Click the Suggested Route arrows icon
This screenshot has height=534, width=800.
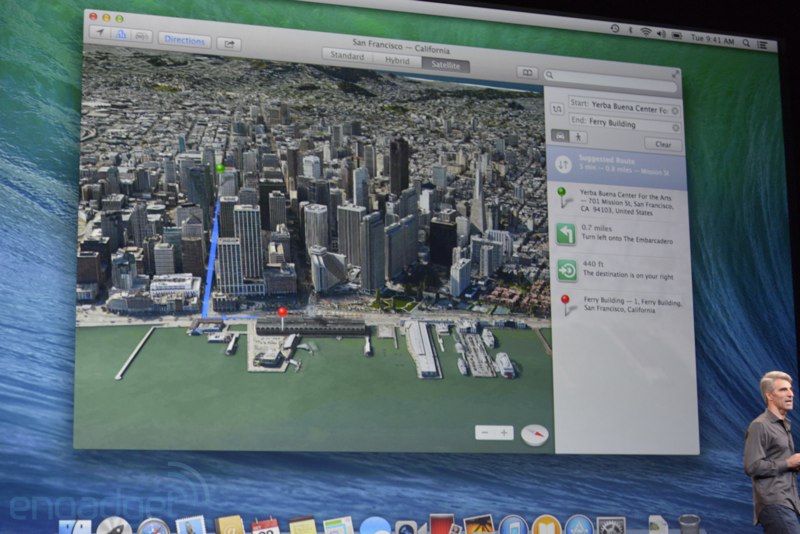pos(563,164)
